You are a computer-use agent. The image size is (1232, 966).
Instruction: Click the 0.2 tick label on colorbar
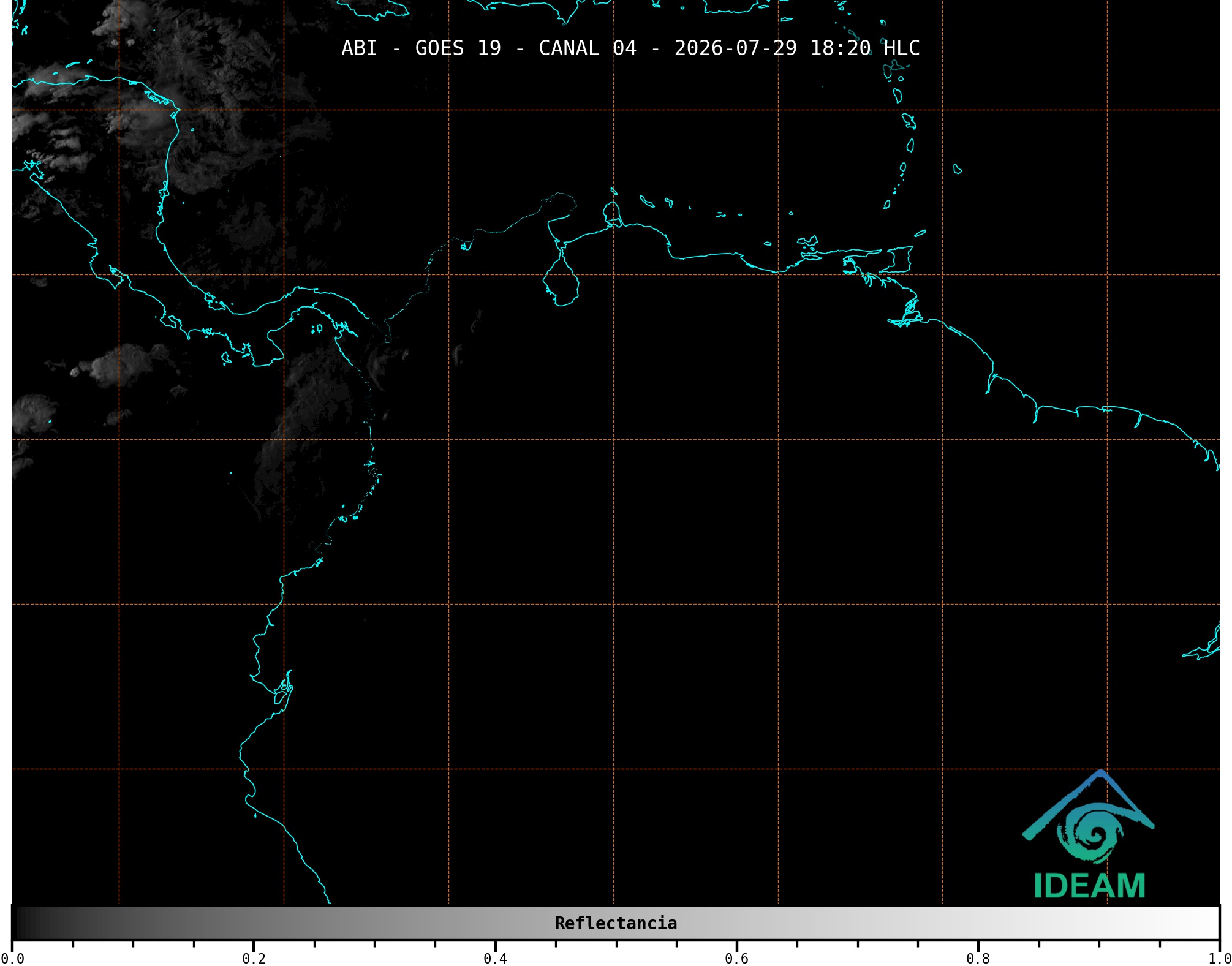(x=254, y=959)
